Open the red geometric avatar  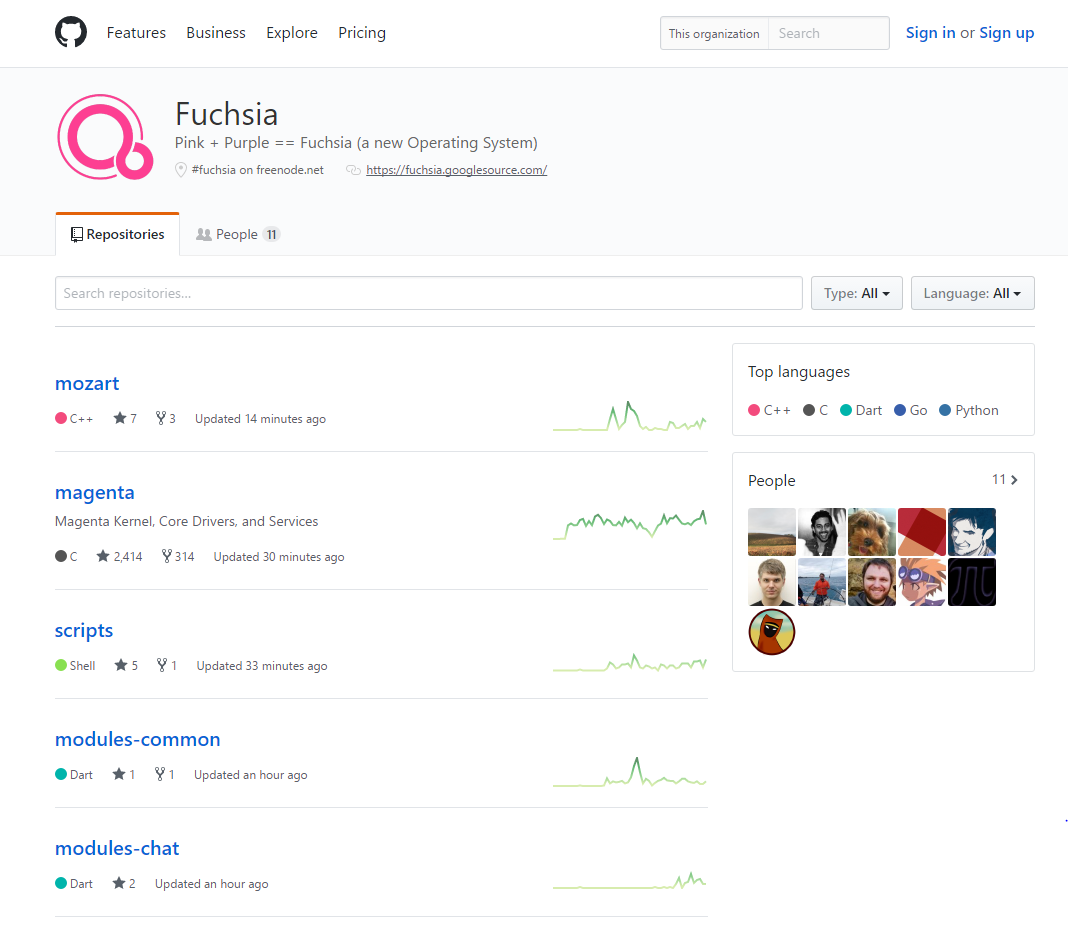tap(922, 532)
